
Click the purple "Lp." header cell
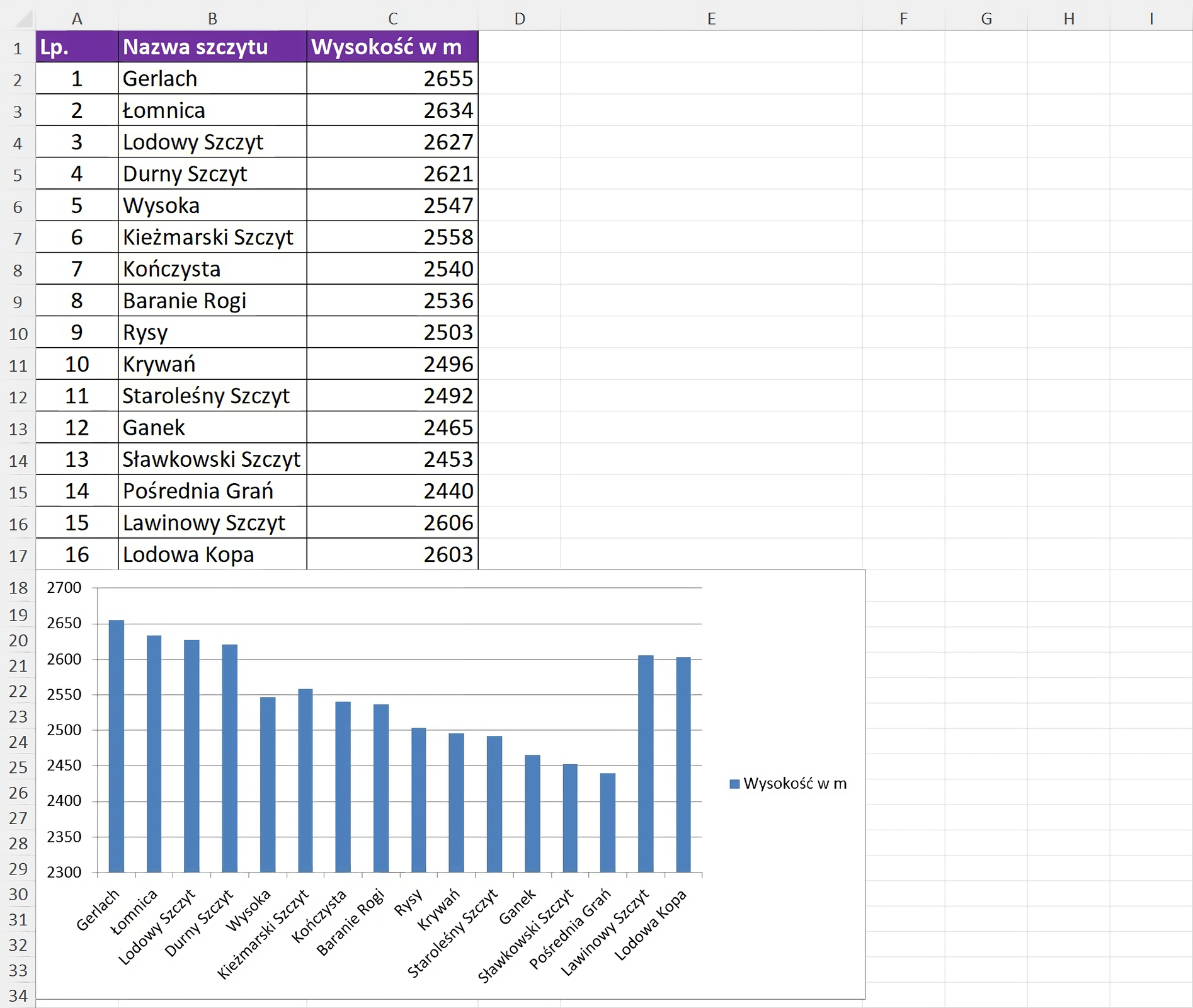tap(77, 47)
